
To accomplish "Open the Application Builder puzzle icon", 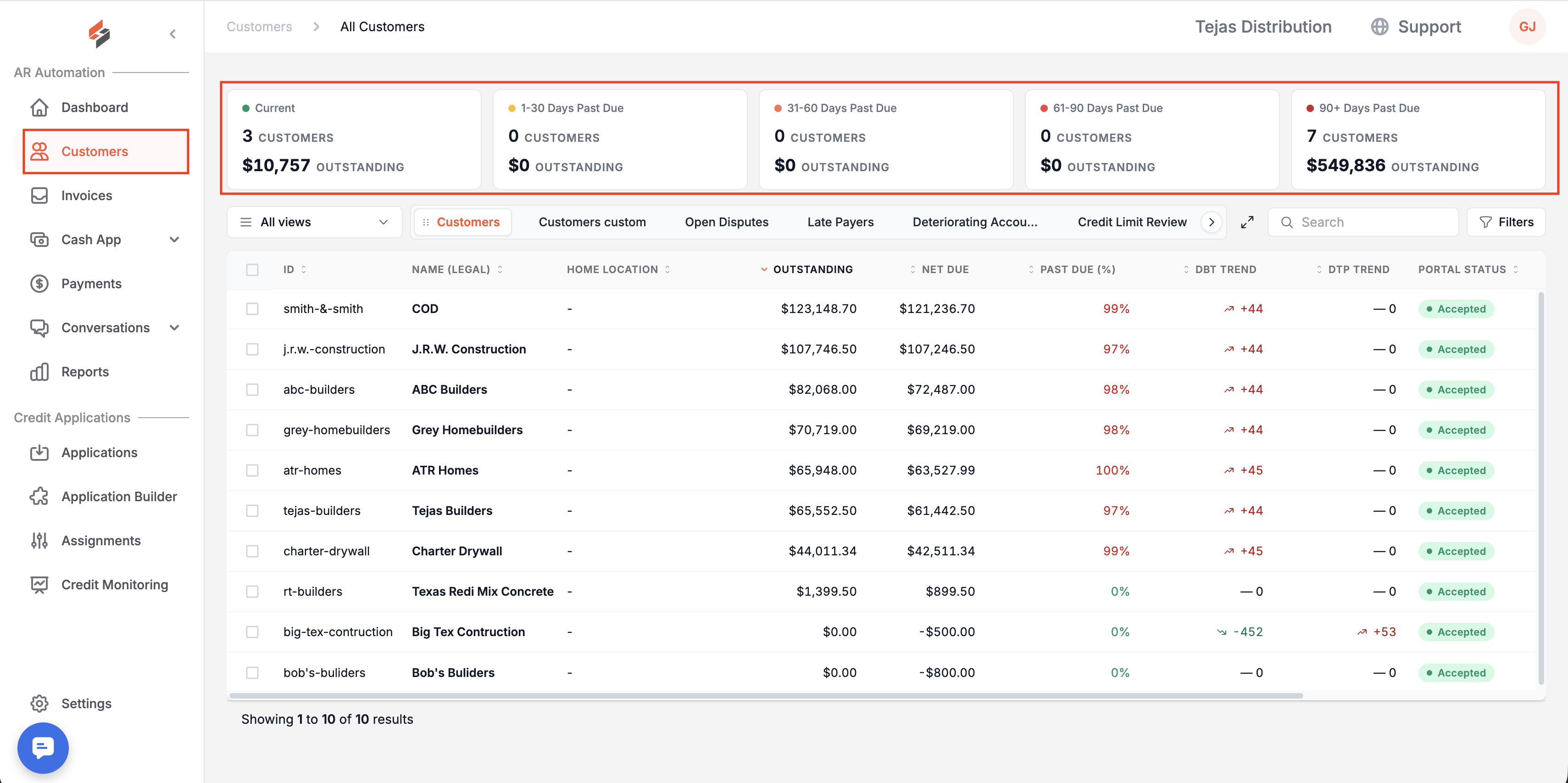I will pyautogui.click(x=39, y=496).
